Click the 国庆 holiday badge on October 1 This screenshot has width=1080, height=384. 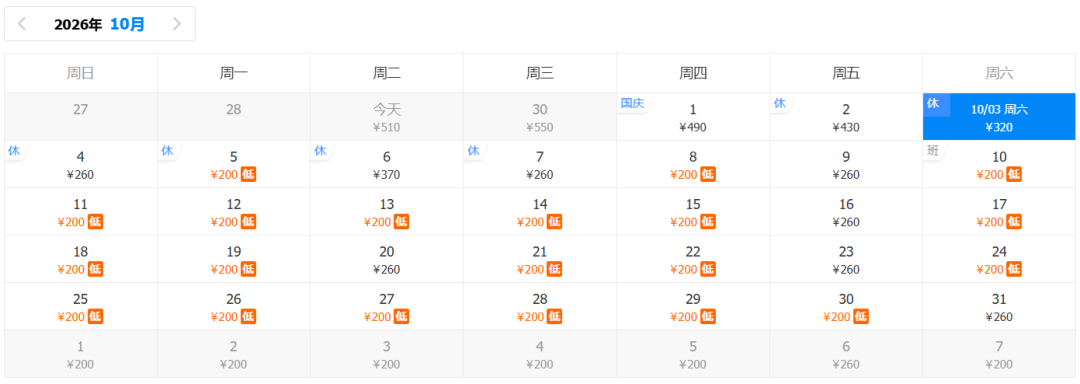click(x=632, y=103)
